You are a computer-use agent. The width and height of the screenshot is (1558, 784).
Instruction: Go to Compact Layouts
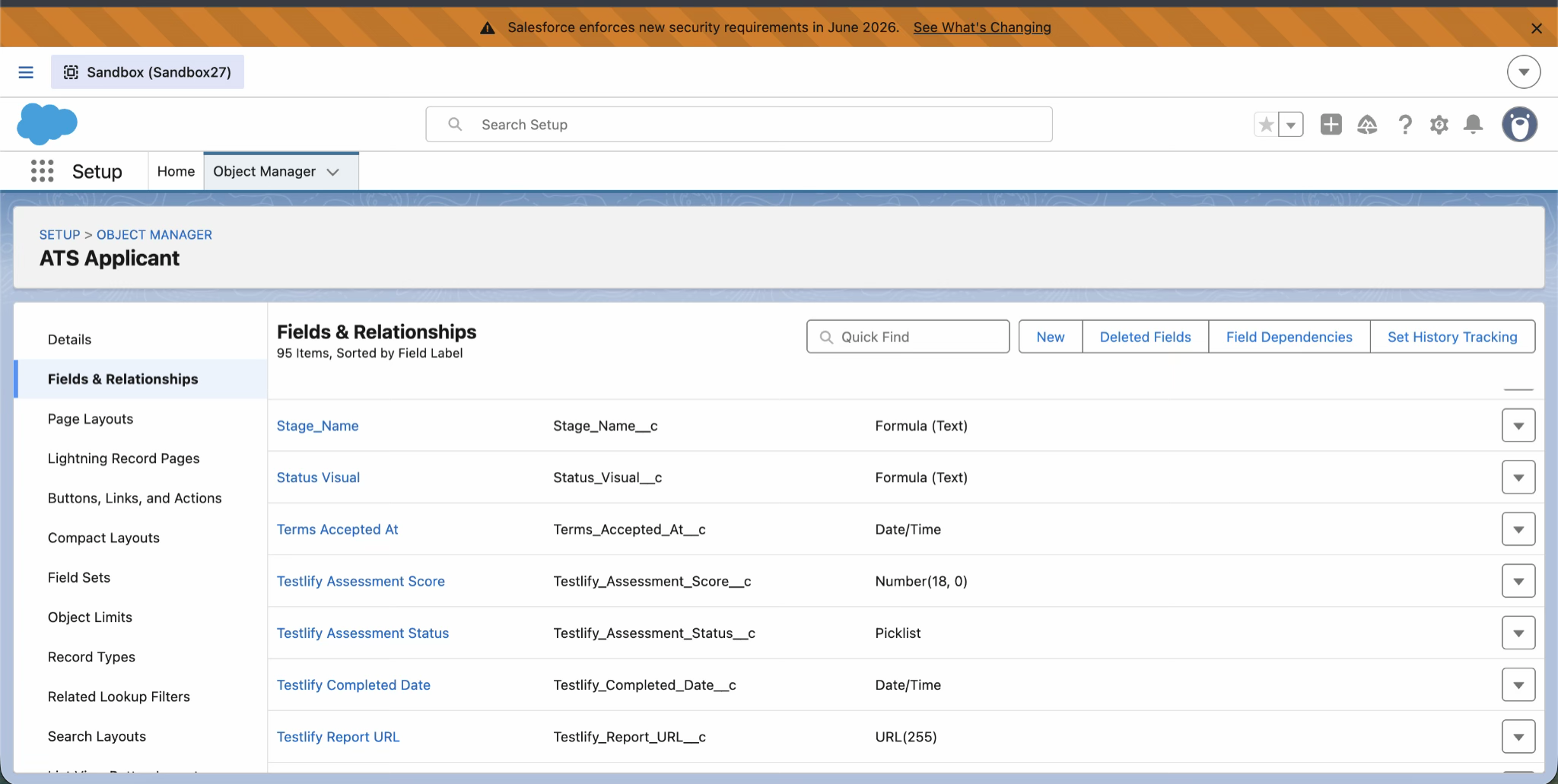coord(103,538)
